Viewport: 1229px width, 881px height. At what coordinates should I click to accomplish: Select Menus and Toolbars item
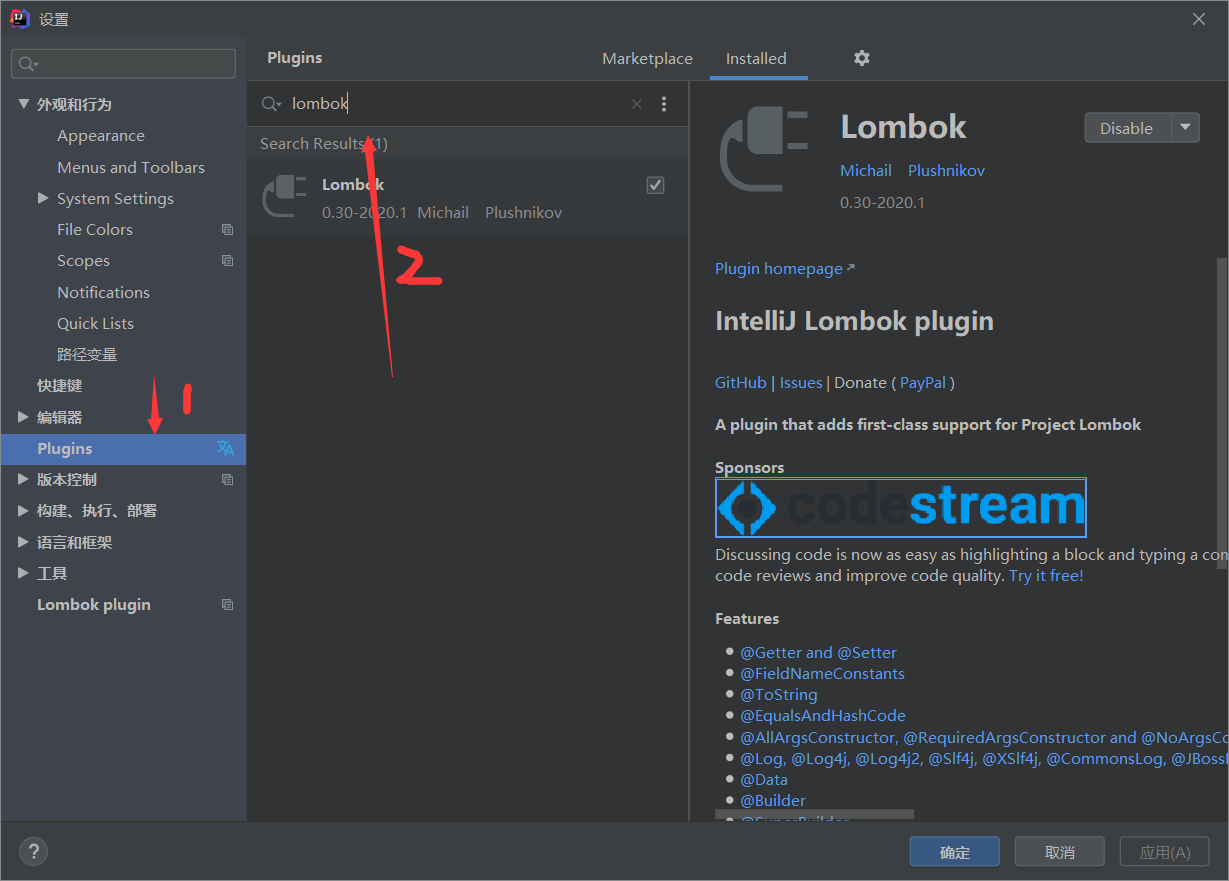[131, 167]
